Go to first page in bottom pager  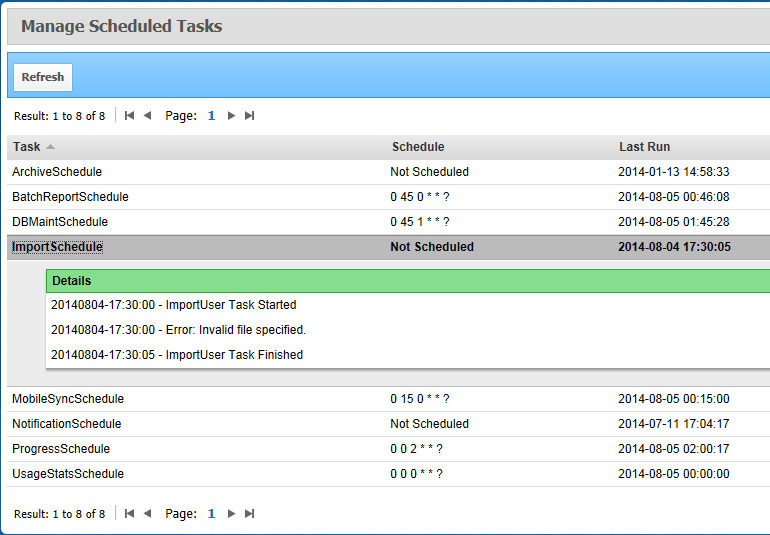pos(130,514)
